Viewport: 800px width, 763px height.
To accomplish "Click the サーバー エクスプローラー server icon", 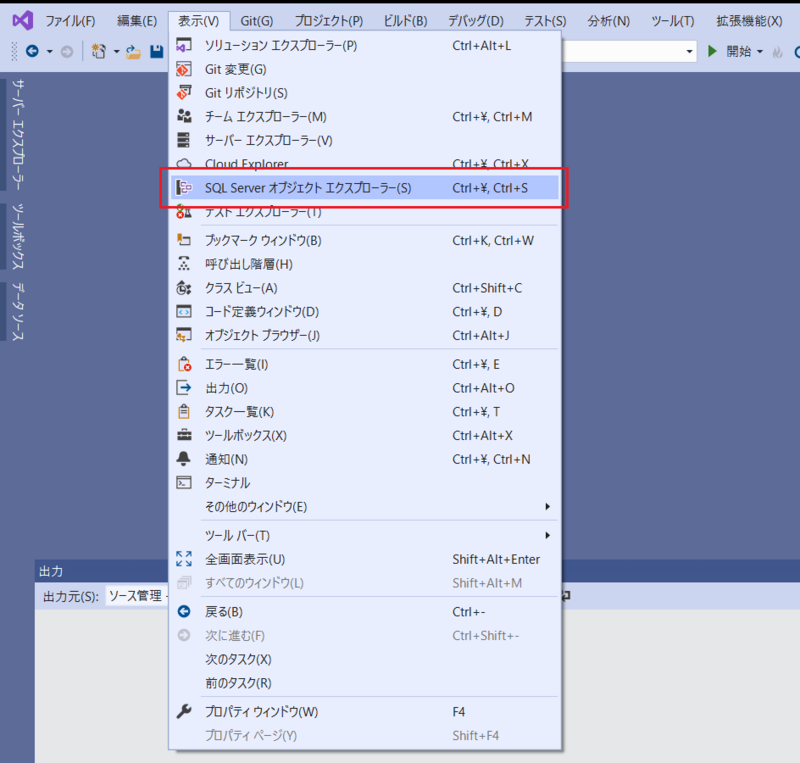I will [183, 140].
